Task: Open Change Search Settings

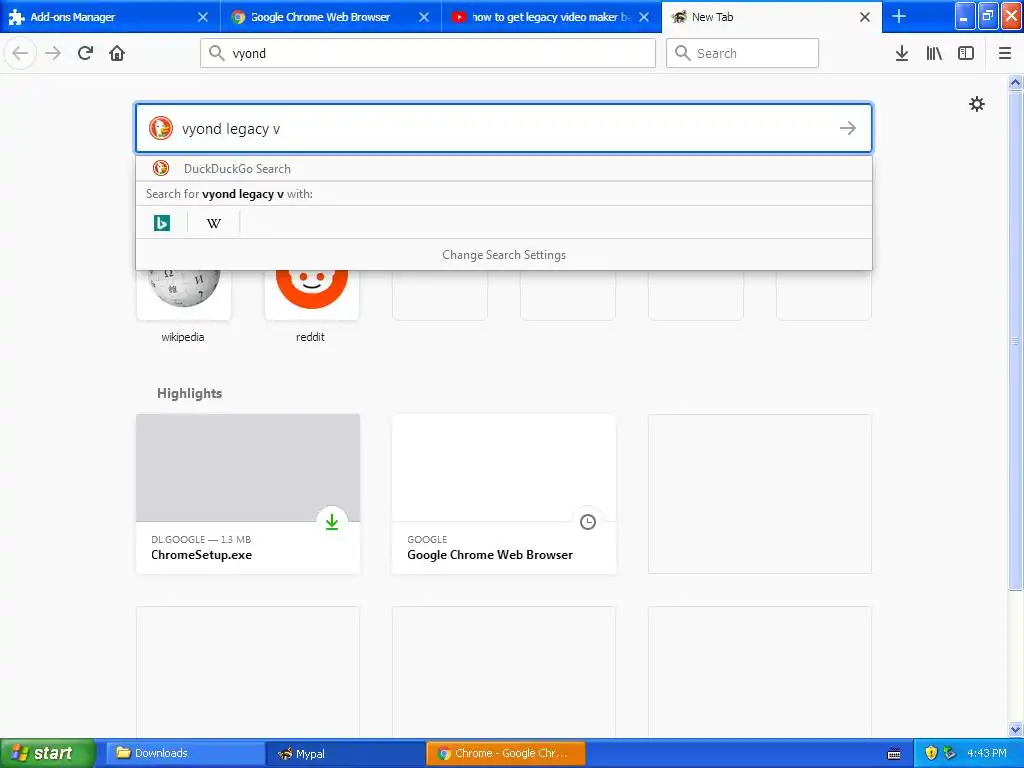Action: pos(504,255)
